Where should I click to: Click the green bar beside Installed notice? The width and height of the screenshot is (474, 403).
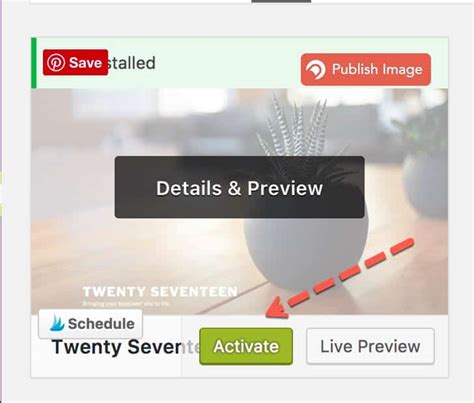coord(34,63)
